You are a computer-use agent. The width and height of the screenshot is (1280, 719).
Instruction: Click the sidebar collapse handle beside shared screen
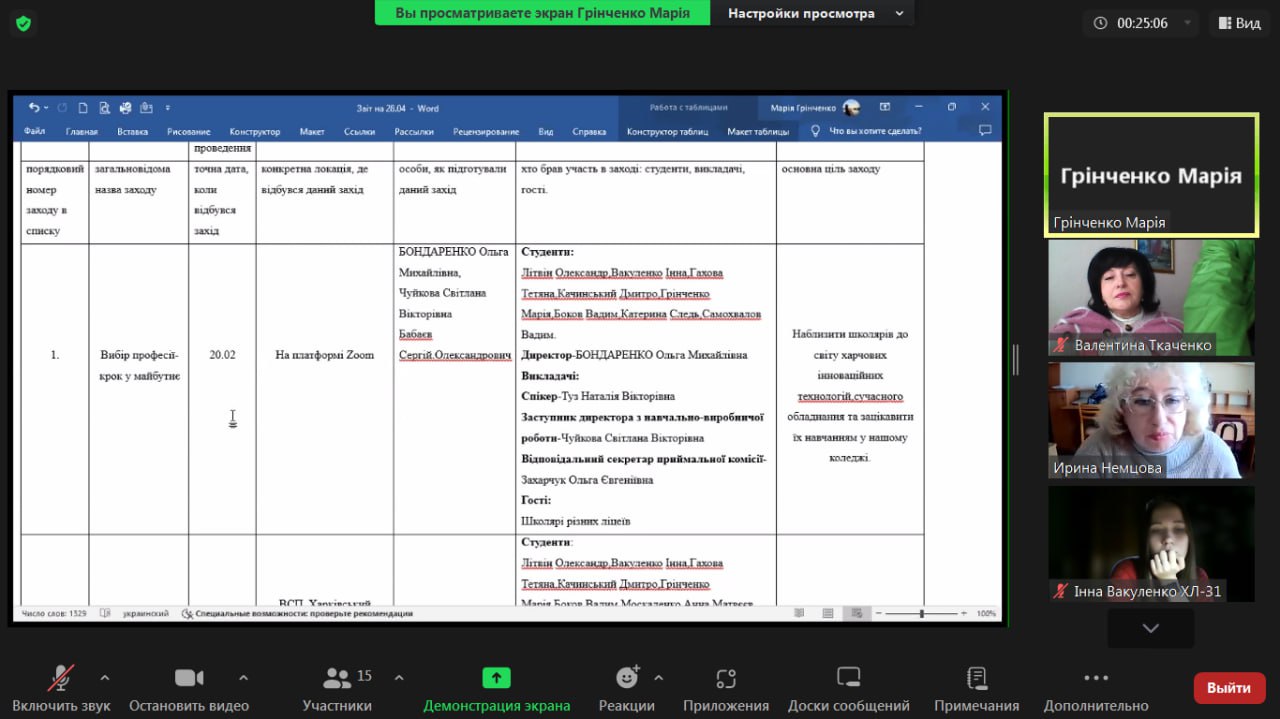[1015, 360]
